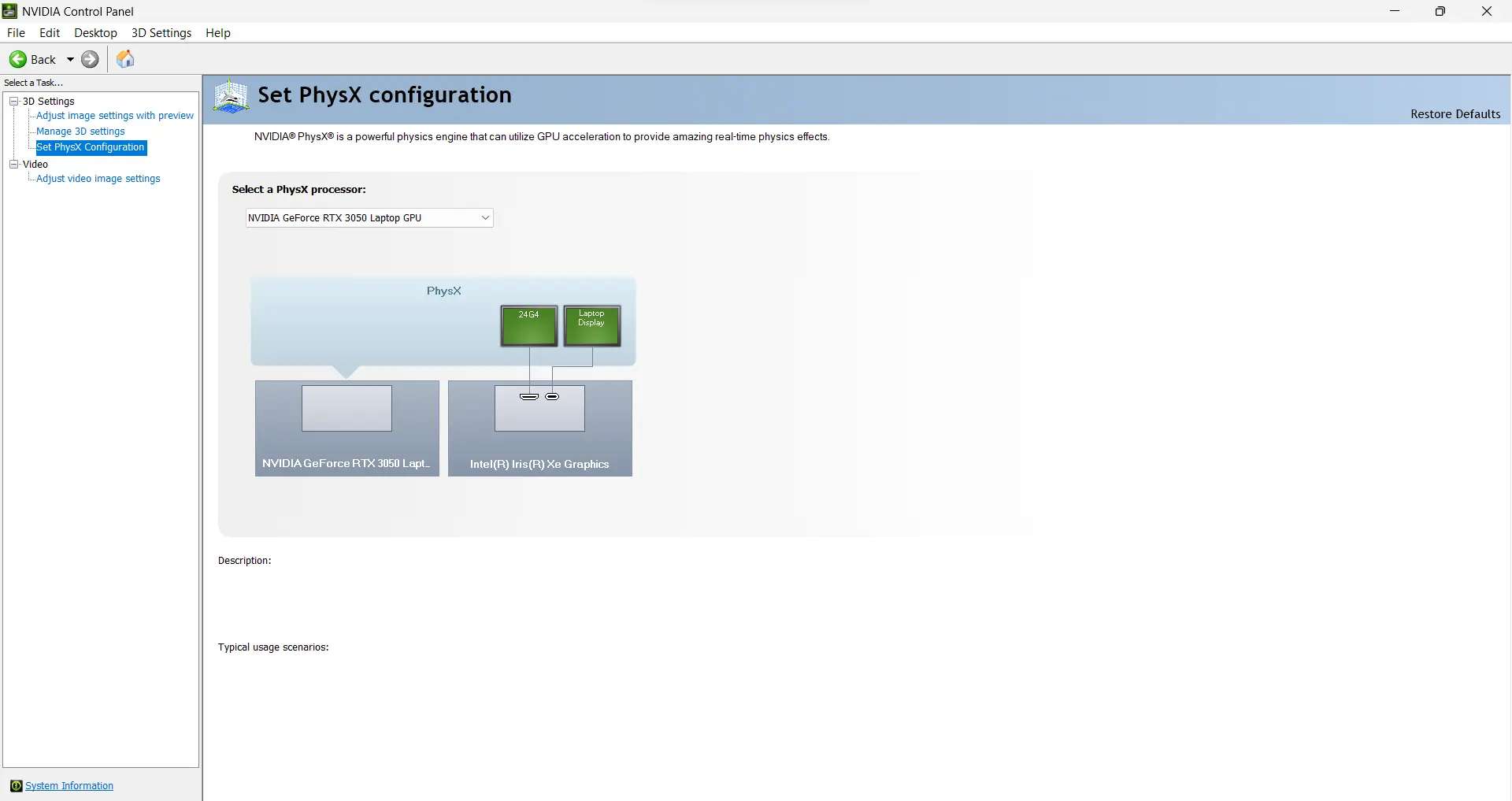Minimize the NVIDIA Control Panel window

[x=1395, y=11]
